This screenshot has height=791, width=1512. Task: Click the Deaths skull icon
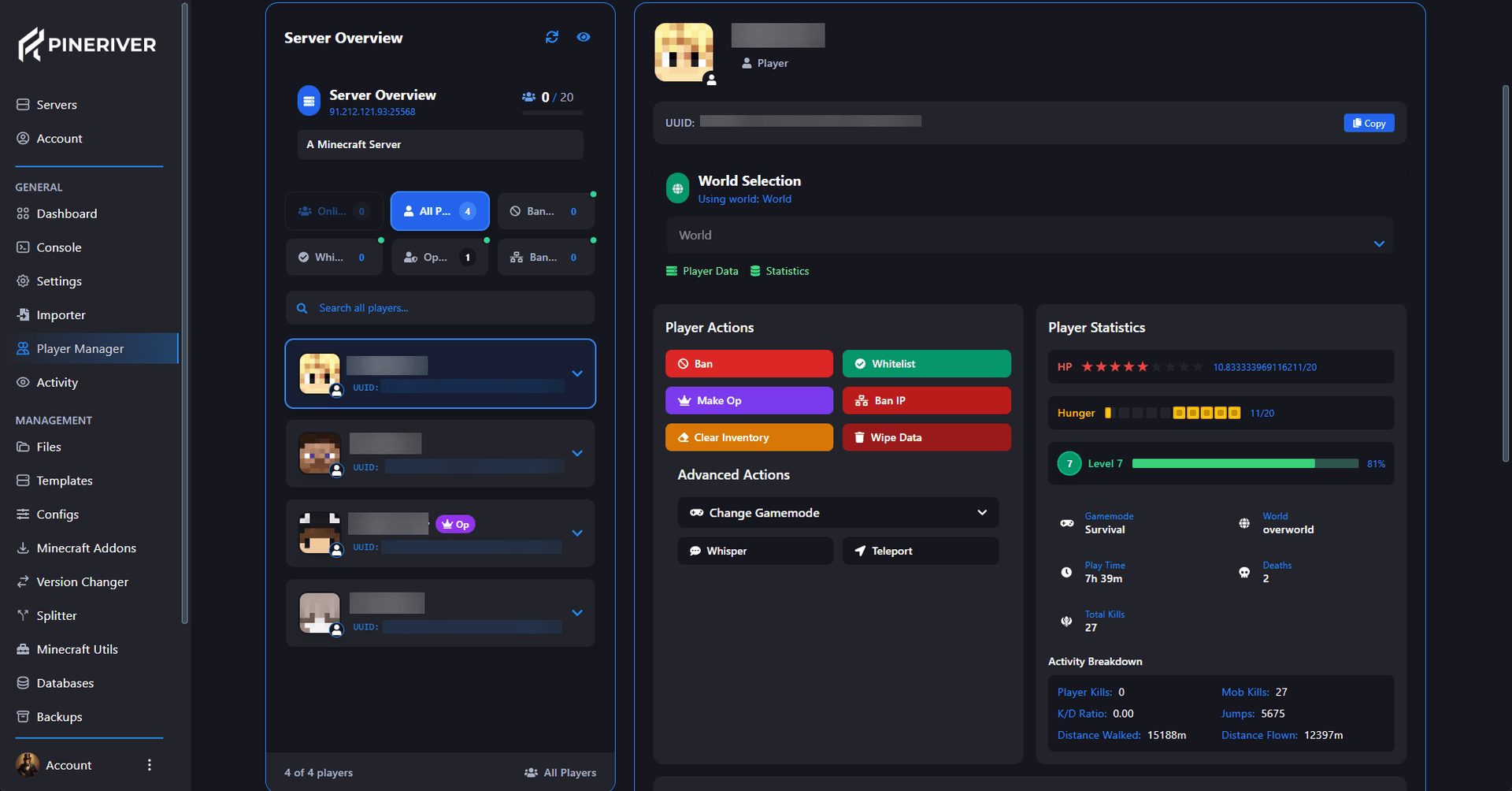click(1244, 572)
